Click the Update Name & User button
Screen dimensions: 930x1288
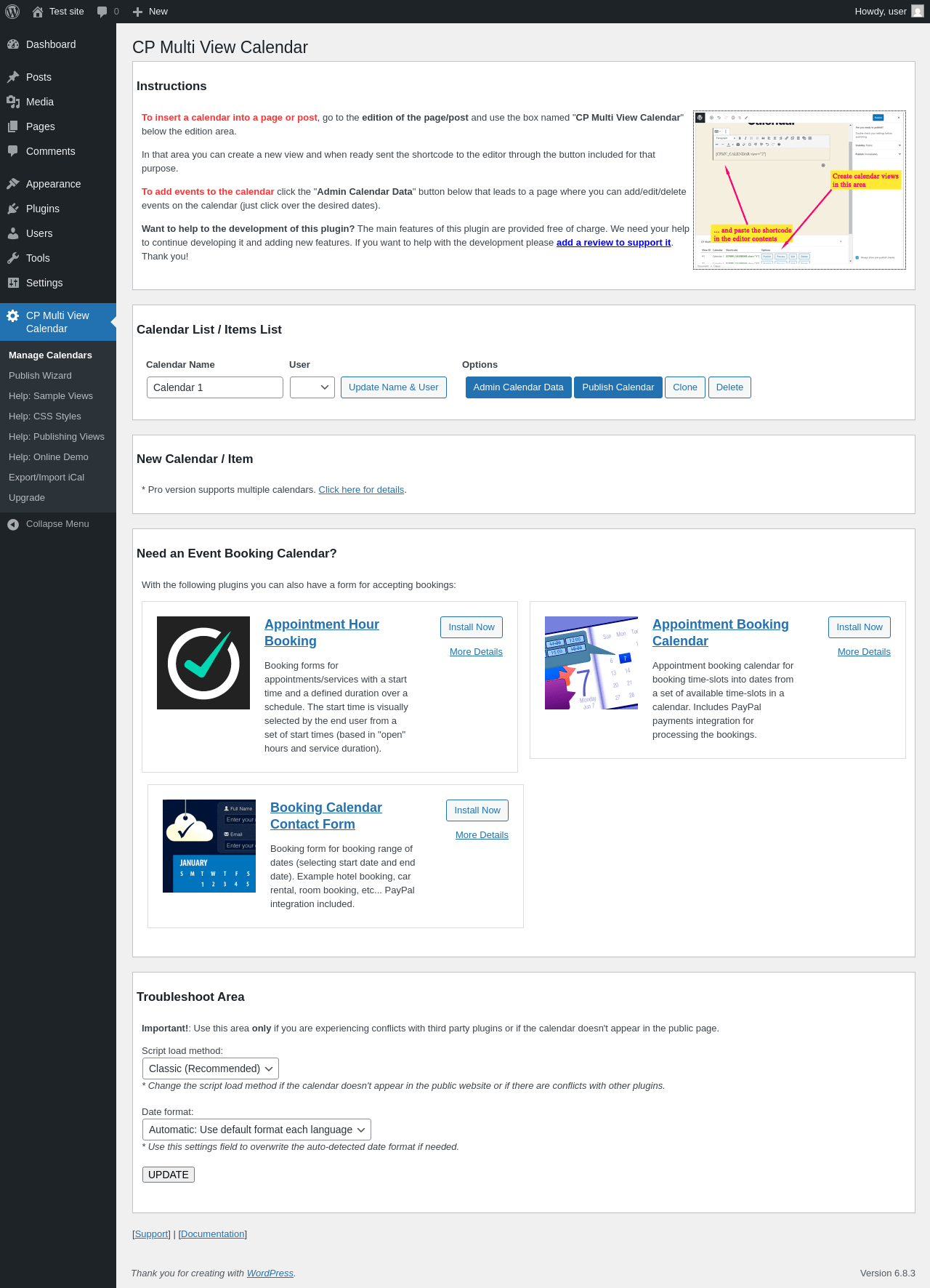(x=394, y=387)
